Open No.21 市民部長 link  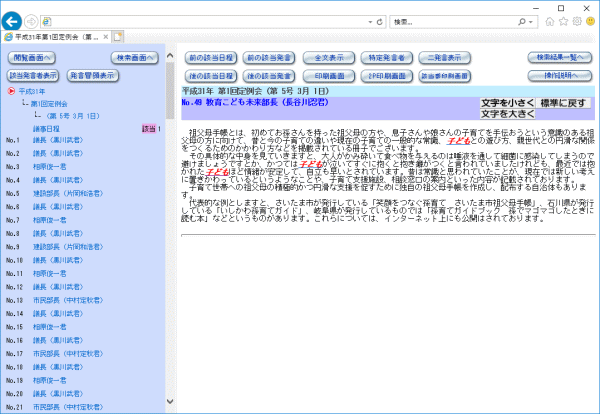click(68, 407)
